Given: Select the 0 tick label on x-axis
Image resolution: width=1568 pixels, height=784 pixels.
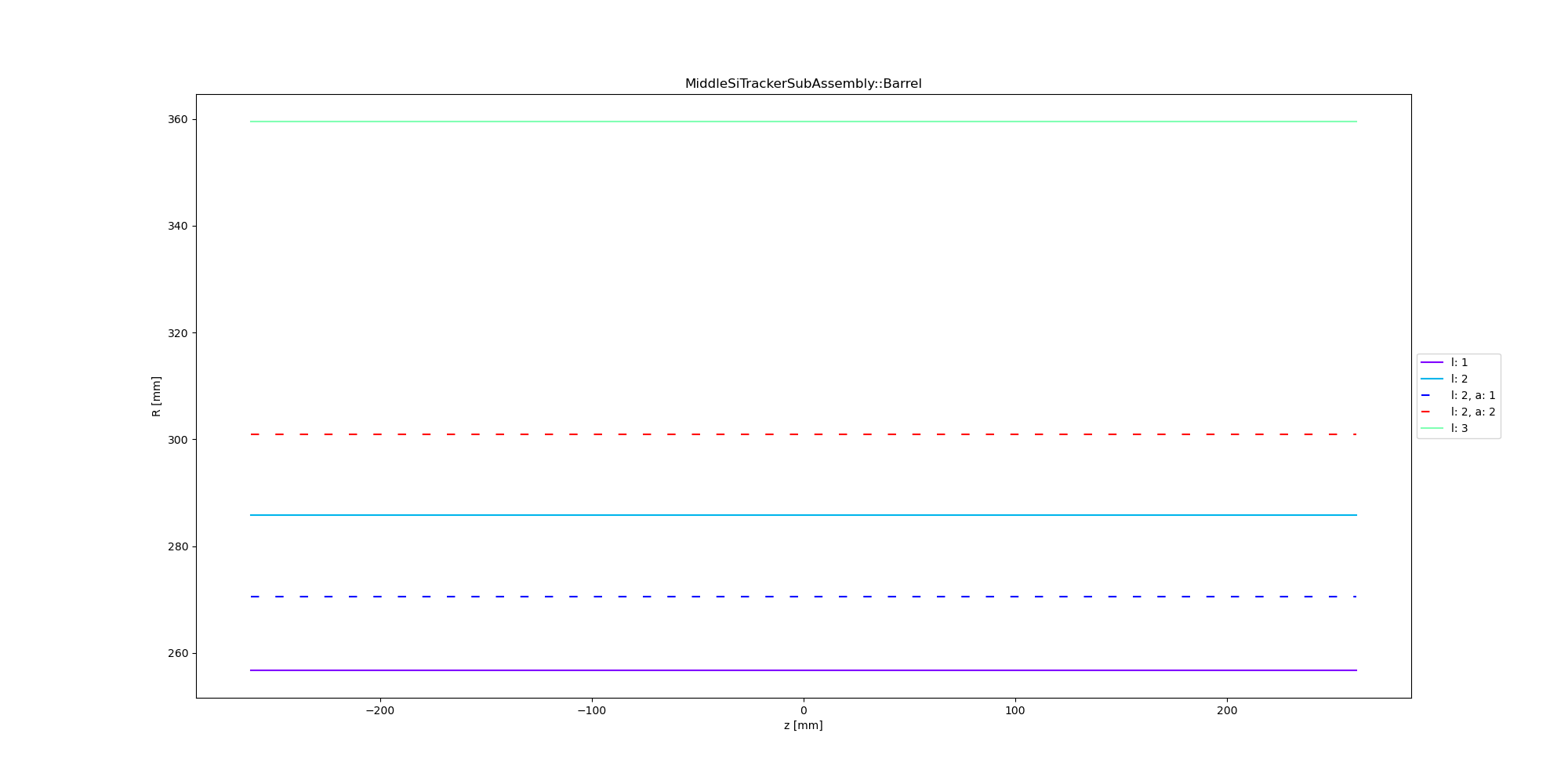Looking at the screenshot, I should coord(803,711).
